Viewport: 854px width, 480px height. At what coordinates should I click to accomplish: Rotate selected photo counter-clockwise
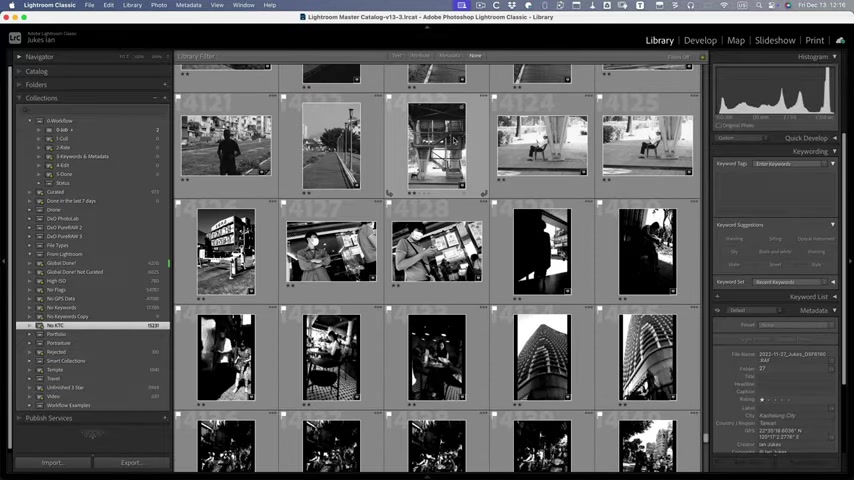(x=389, y=193)
